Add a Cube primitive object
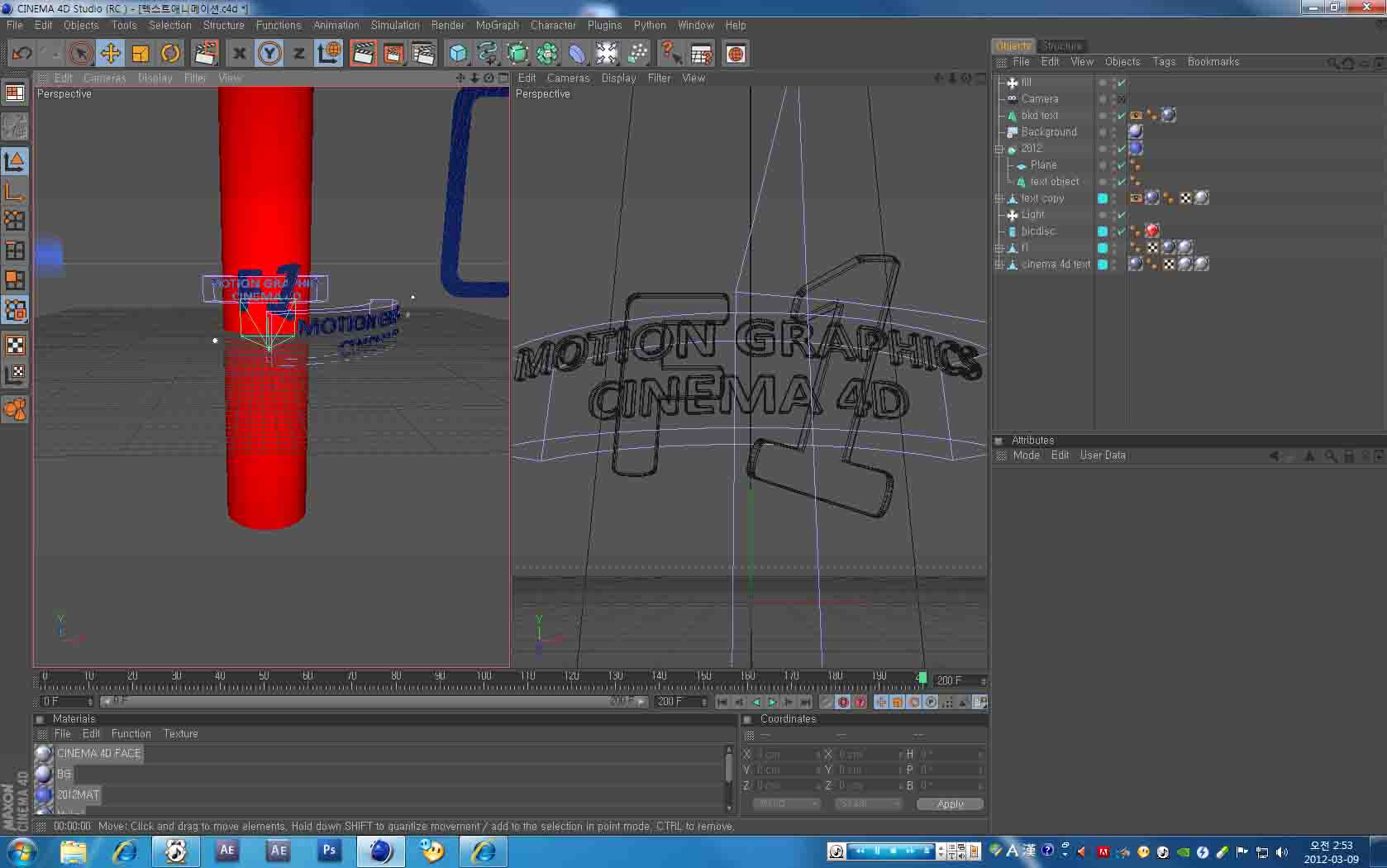Image resolution: width=1387 pixels, height=868 pixels. coord(458,54)
